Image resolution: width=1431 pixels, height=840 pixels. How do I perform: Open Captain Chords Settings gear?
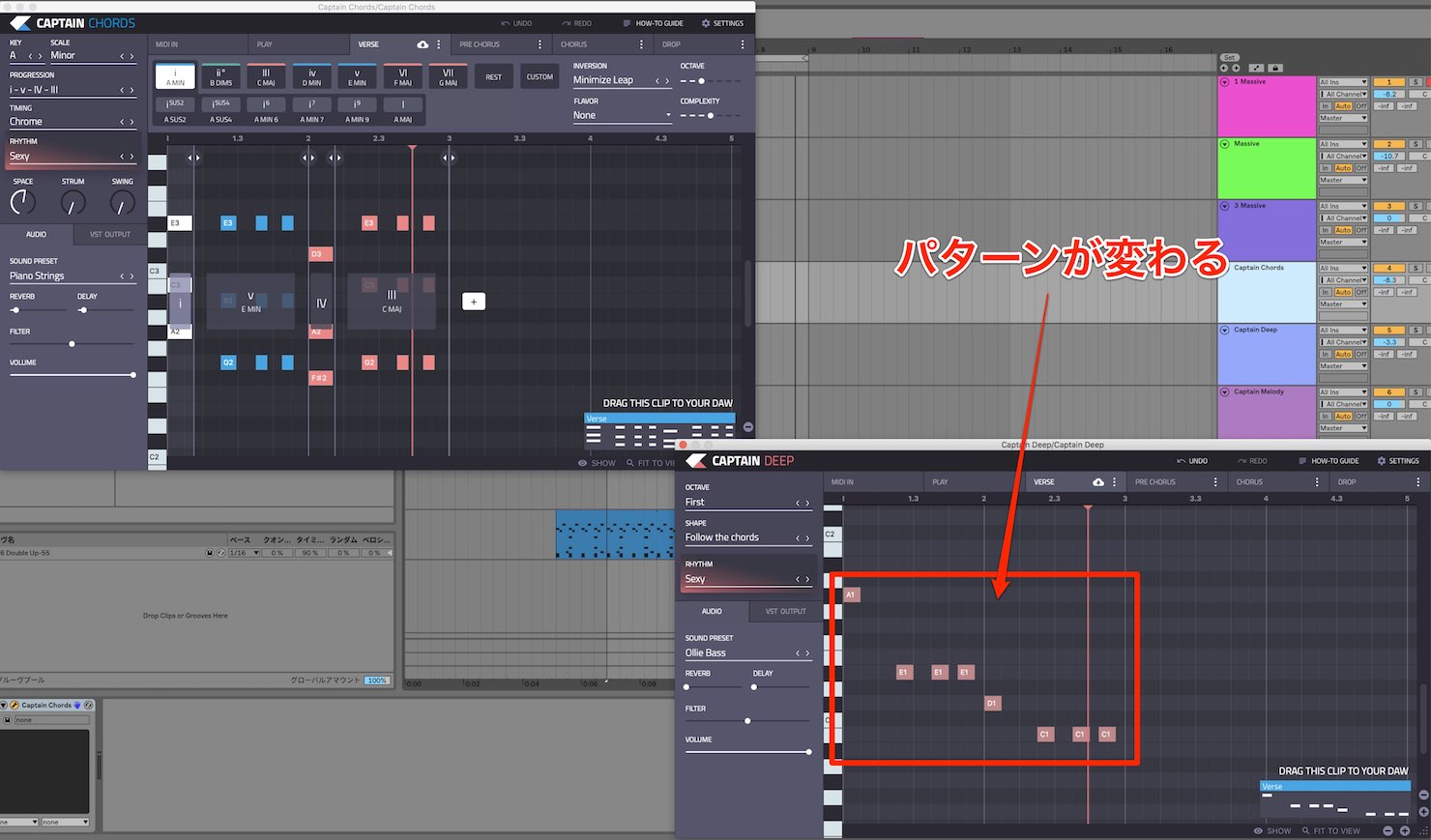706,23
